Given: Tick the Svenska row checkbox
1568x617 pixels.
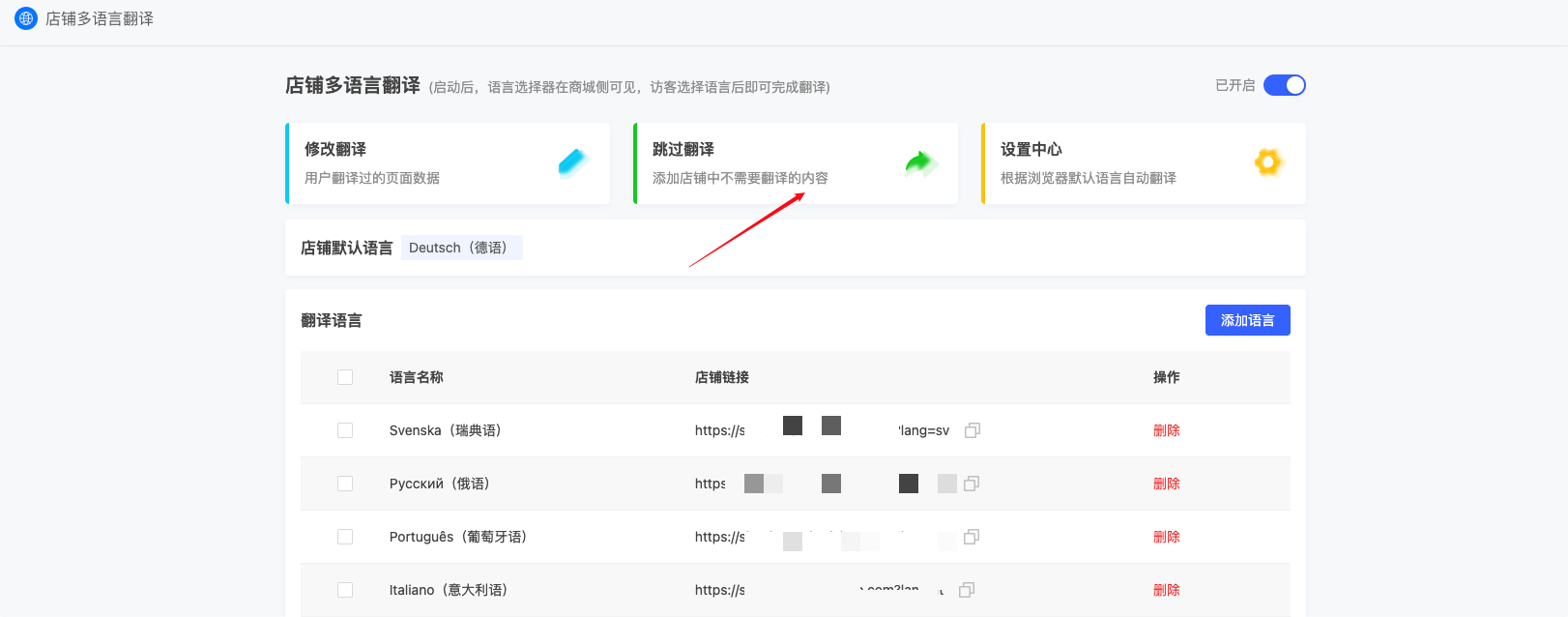Looking at the screenshot, I should [345, 430].
